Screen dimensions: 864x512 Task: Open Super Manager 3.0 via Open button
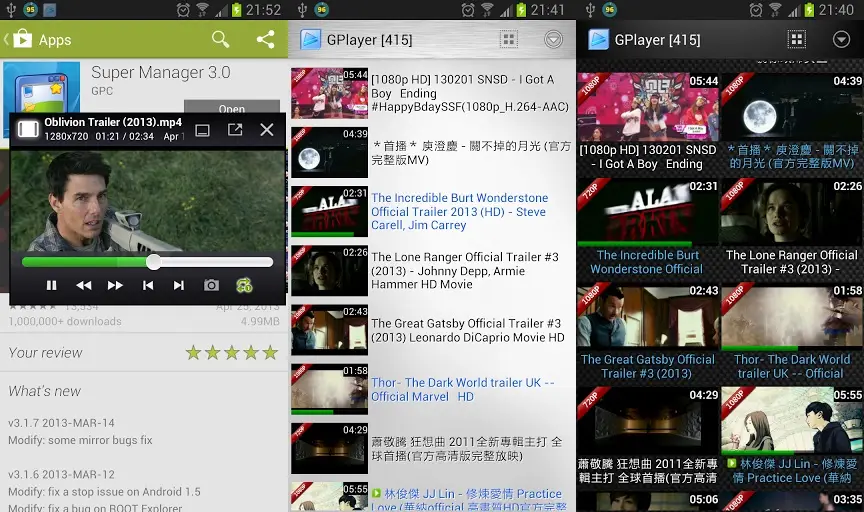pos(231,107)
